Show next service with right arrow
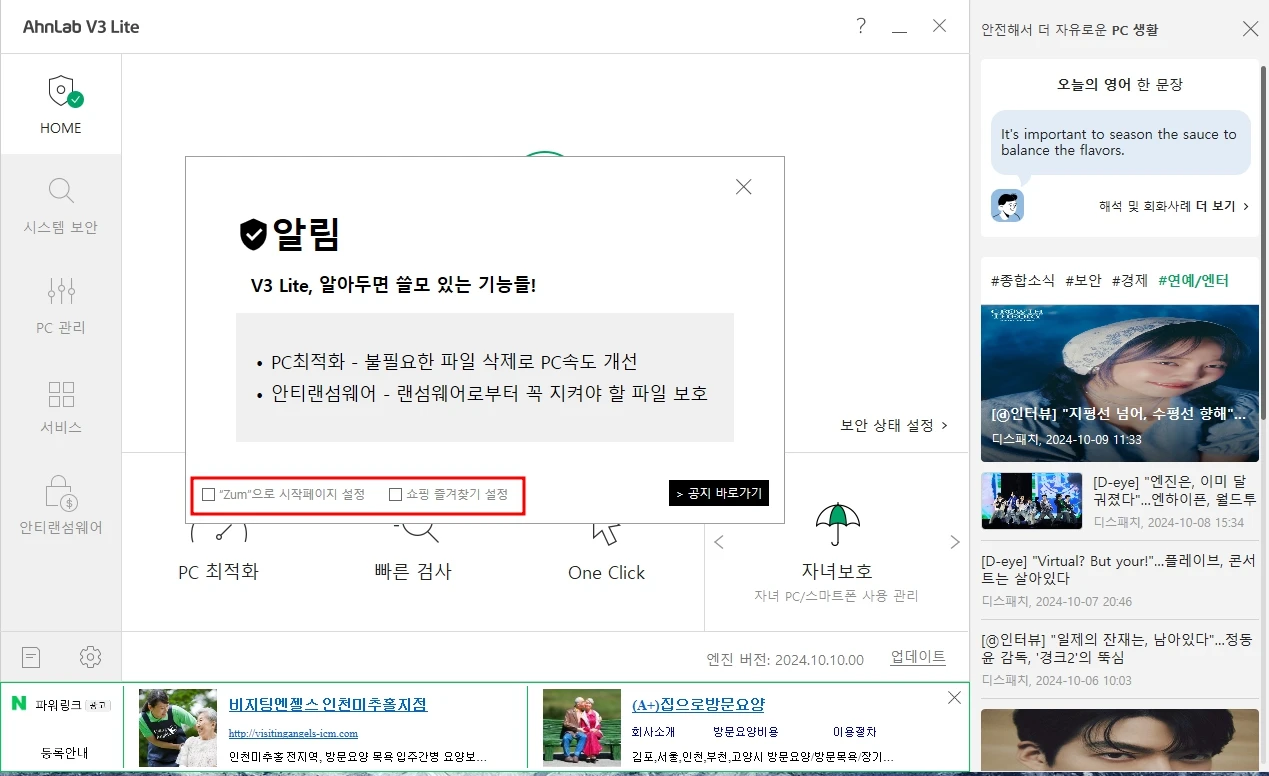The height and width of the screenshot is (776, 1269). pyautogui.click(x=954, y=542)
